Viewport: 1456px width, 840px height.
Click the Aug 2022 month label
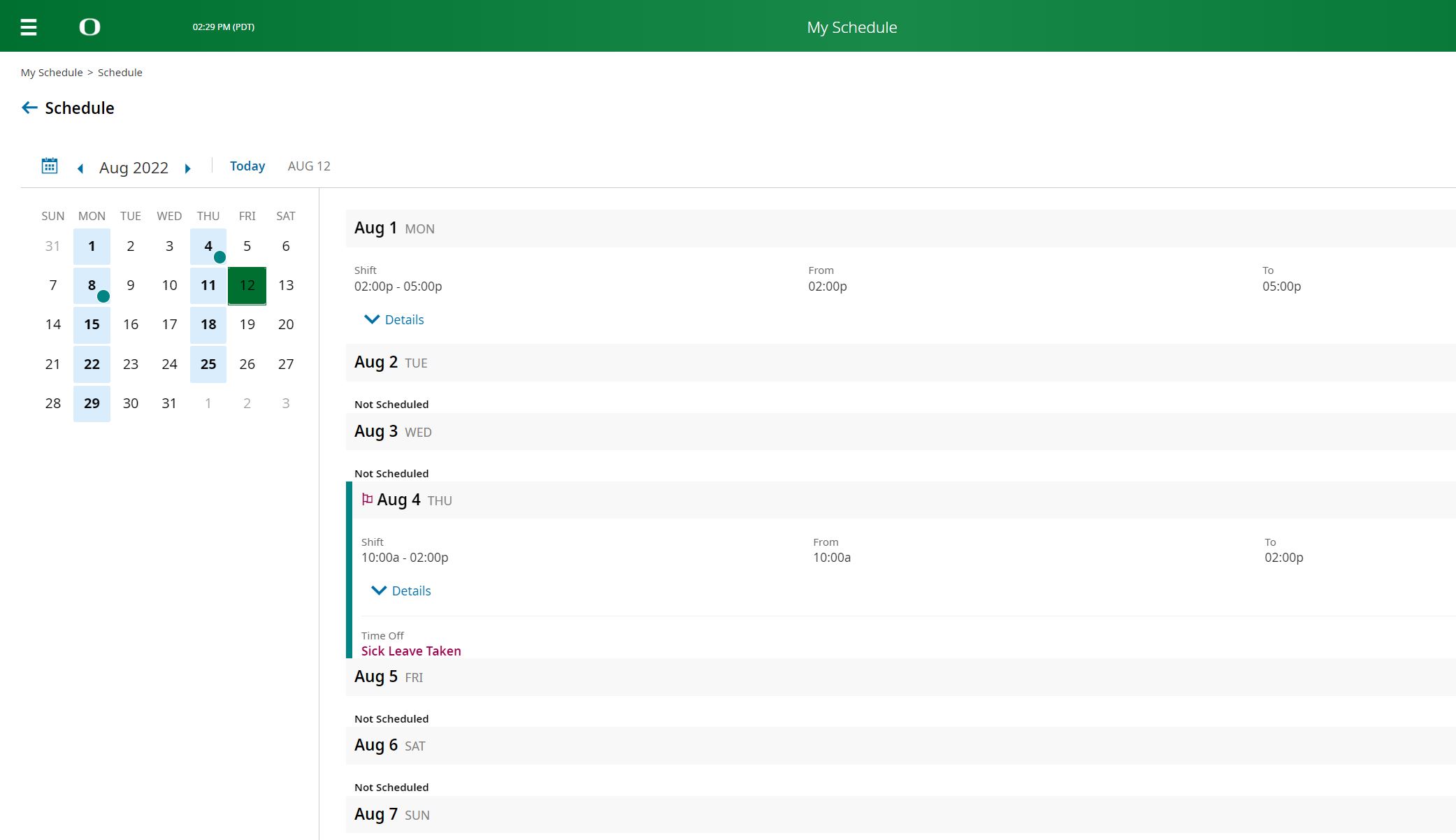(x=134, y=168)
